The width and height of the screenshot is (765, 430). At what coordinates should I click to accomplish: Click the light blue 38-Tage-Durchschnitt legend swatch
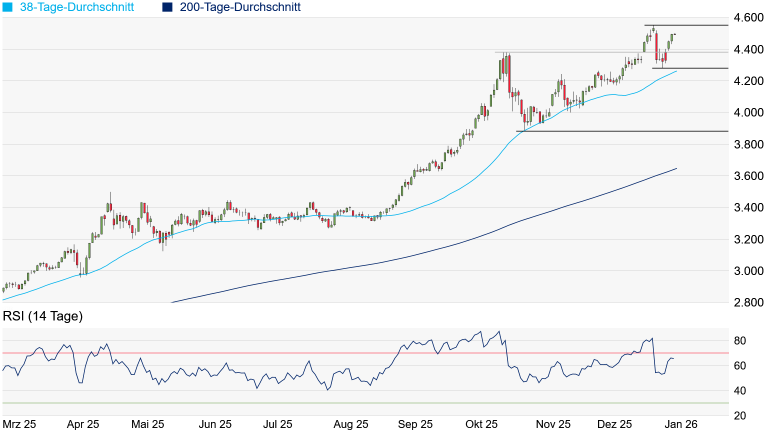click(8, 7)
